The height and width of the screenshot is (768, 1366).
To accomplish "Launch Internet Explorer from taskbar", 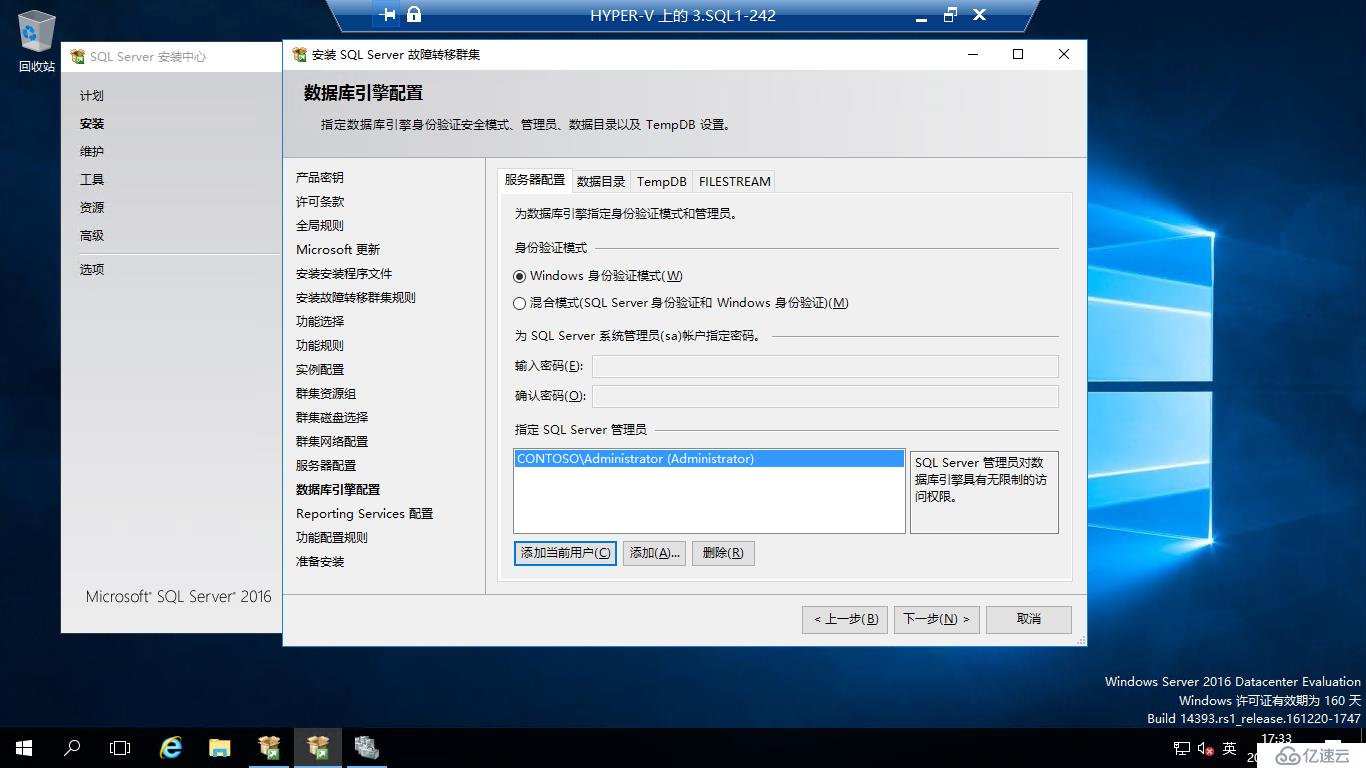I will click(x=172, y=747).
